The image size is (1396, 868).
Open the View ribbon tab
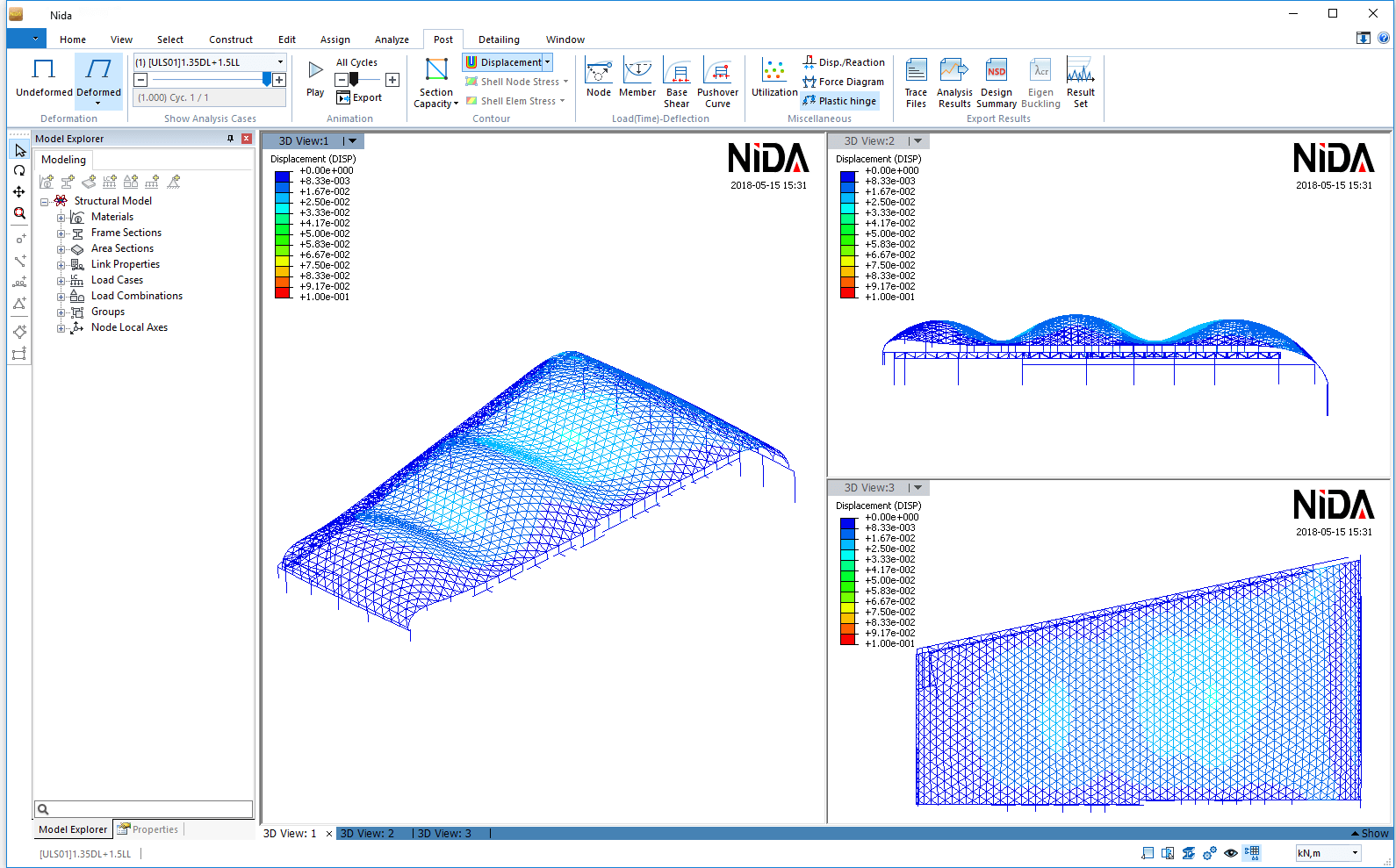[121, 39]
